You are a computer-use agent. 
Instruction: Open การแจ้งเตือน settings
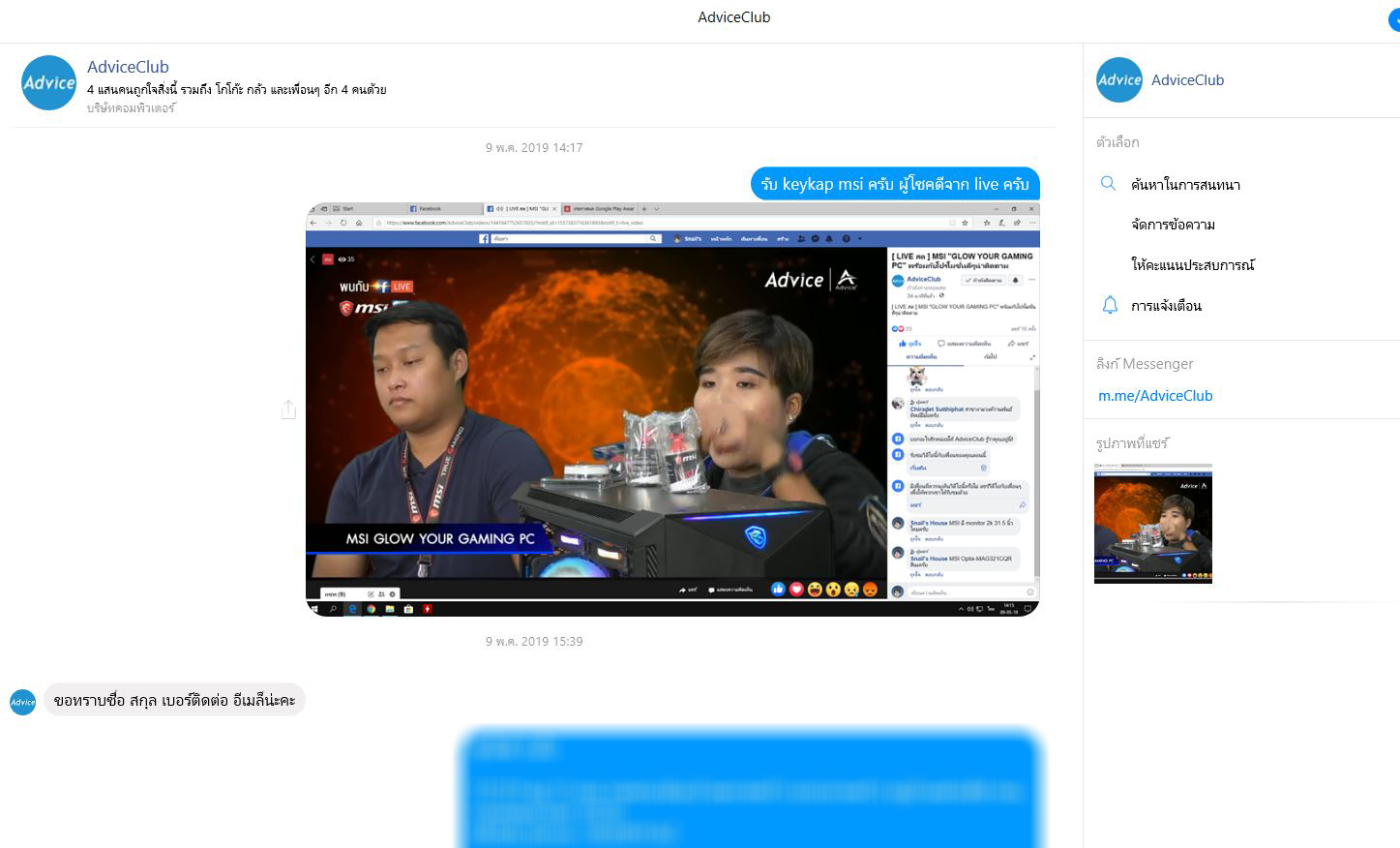[1166, 306]
